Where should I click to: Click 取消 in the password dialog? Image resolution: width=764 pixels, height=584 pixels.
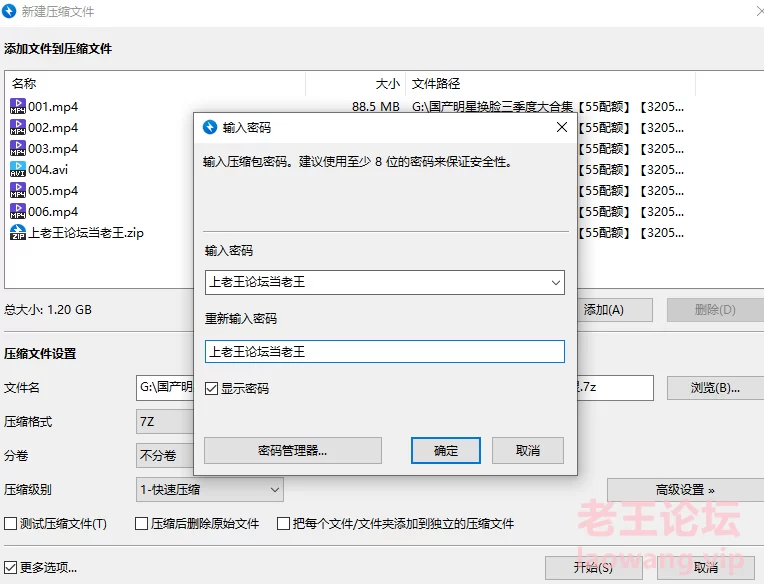pyautogui.click(x=528, y=451)
